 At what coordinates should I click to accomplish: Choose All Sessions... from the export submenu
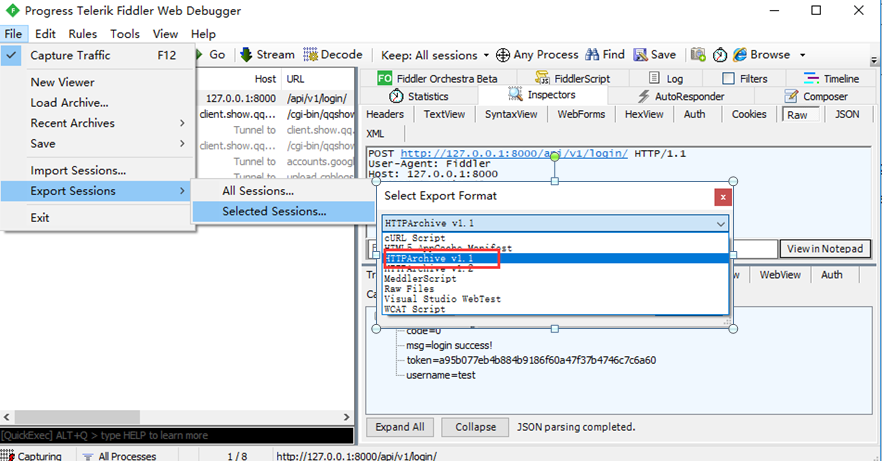coord(283,191)
